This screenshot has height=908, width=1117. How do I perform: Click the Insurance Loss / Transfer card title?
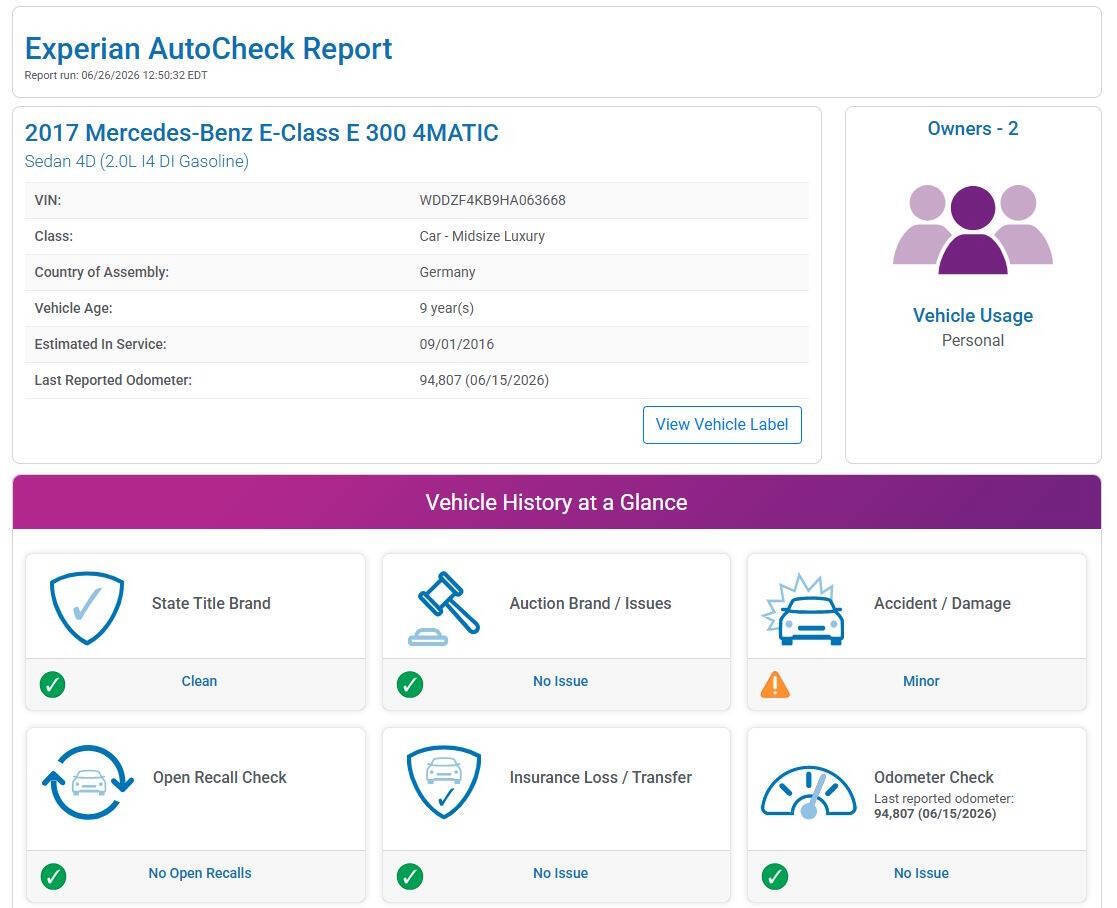(x=601, y=777)
